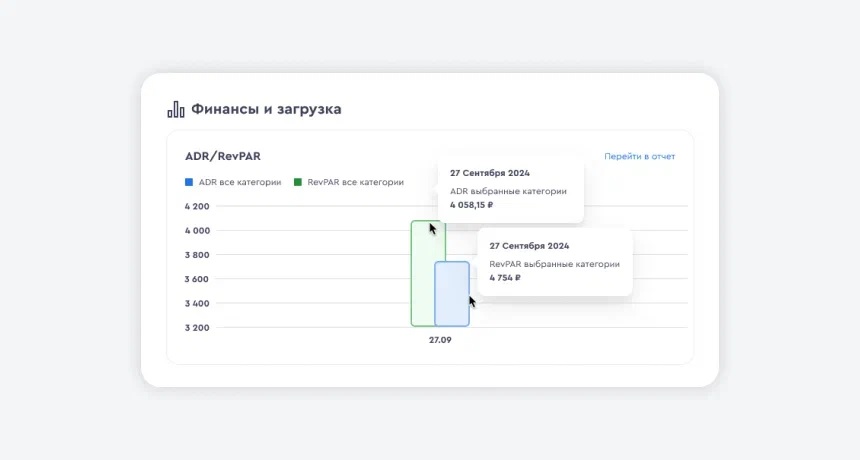Click RevPAR выбранные категории text in tooltip
860x460 pixels.
554,264
